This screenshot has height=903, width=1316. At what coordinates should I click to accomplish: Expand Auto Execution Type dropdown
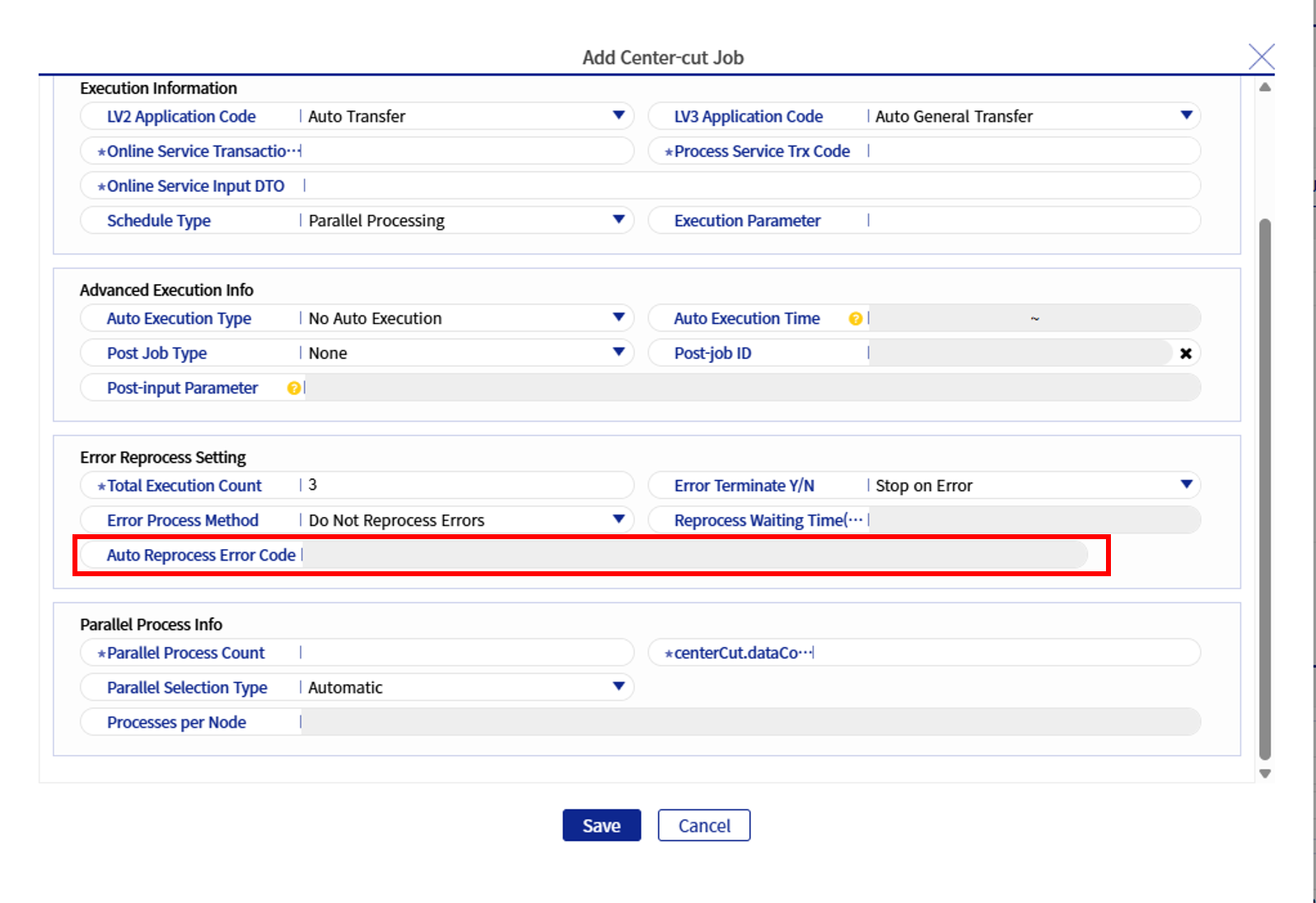click(618, 318)
